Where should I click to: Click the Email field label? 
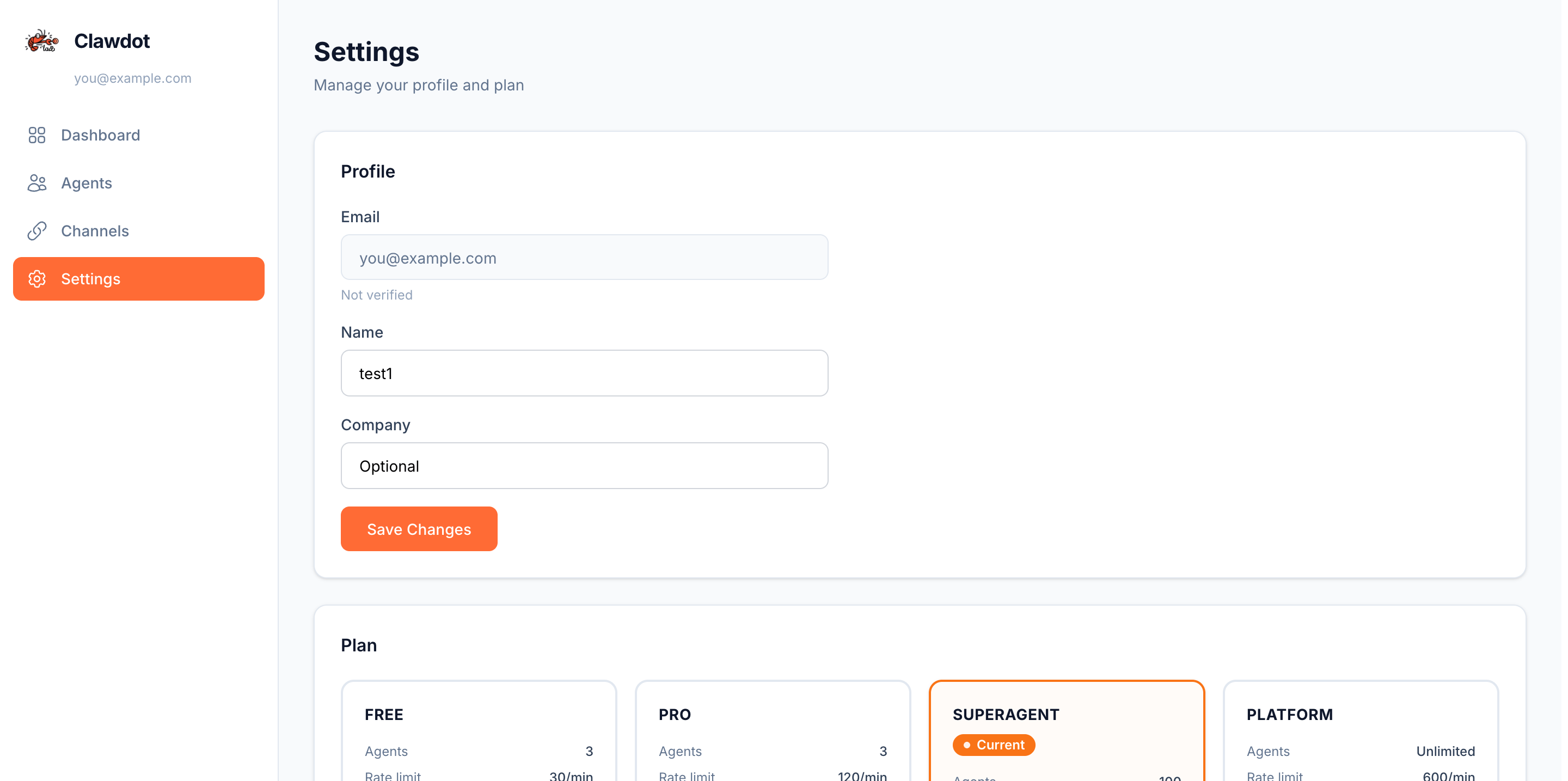point(360,217)
